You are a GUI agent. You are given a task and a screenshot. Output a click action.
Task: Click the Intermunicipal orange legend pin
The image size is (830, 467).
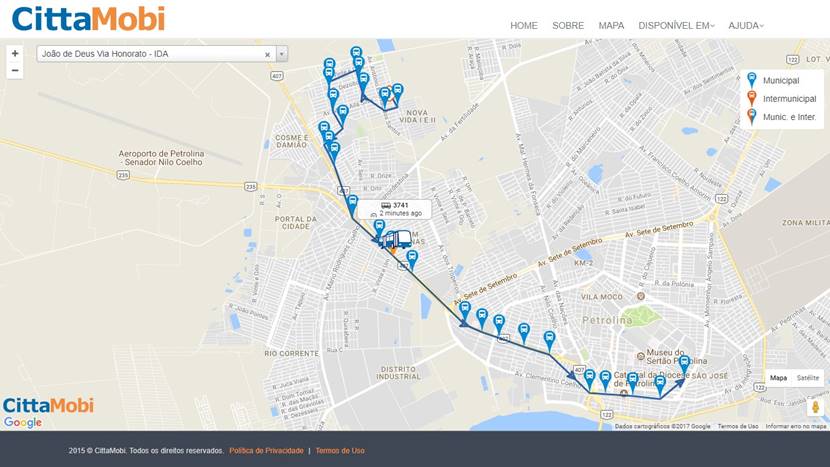pos(752,98)
